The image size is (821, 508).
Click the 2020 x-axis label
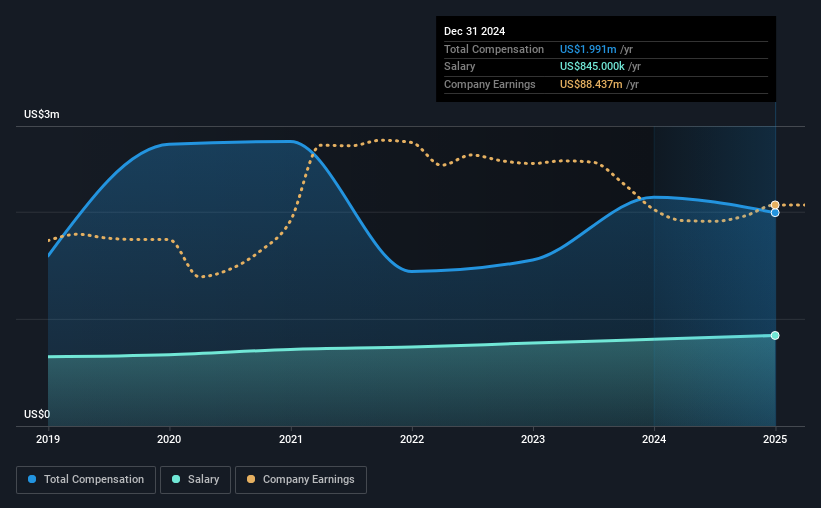tap(169, 439)
